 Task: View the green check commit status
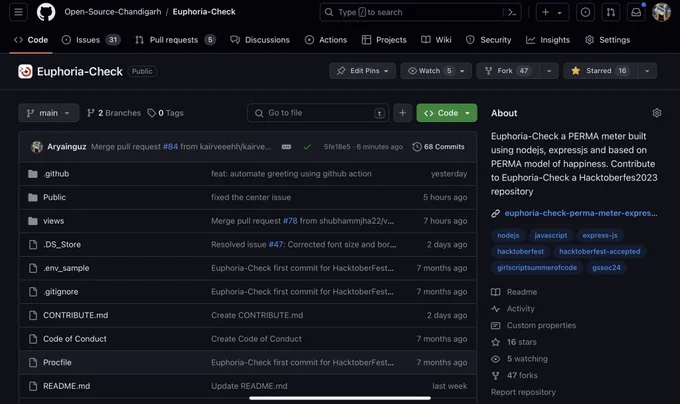(x=307, y=147)
